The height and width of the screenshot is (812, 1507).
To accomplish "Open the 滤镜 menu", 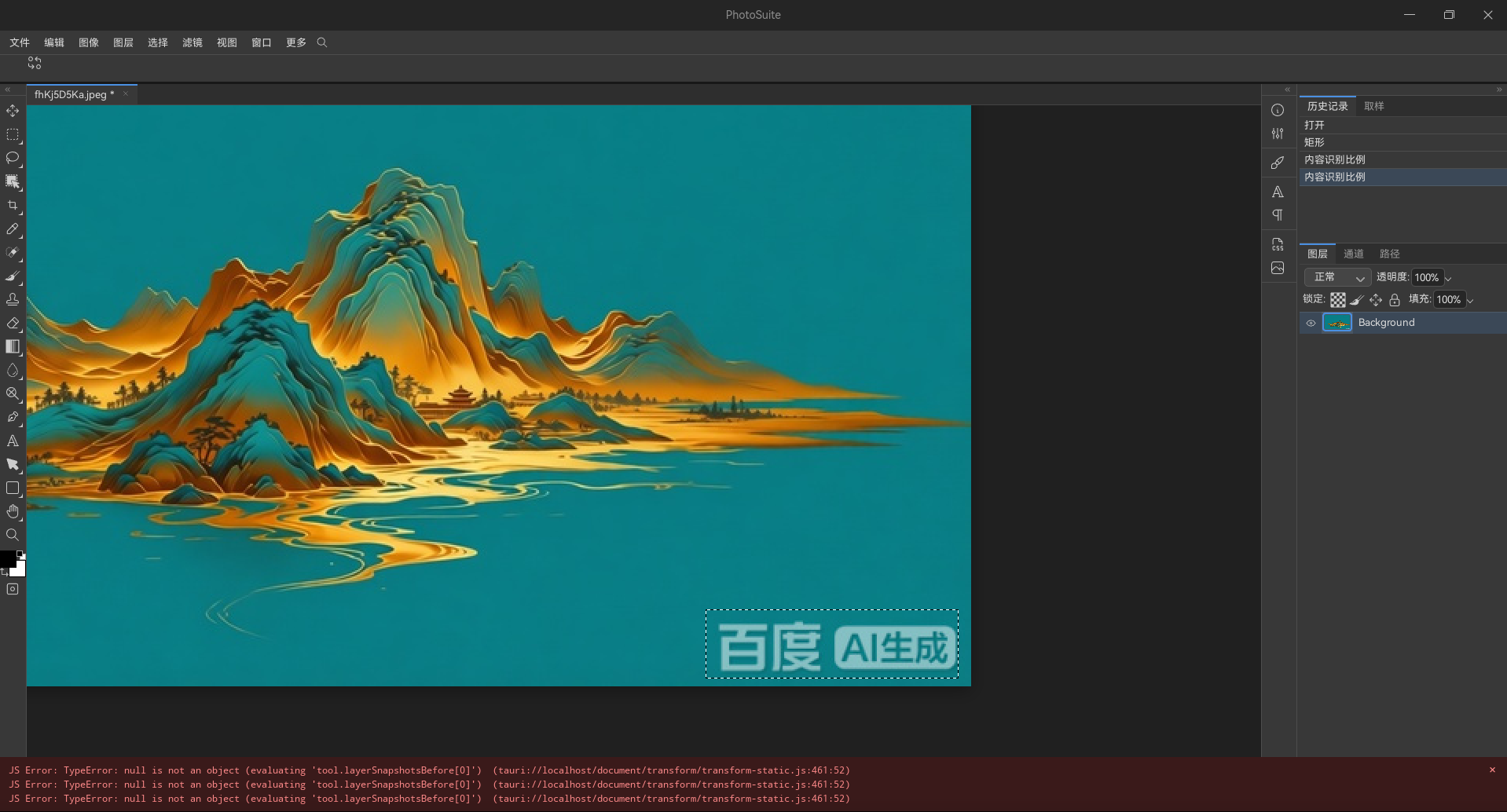I will [192, 42].
